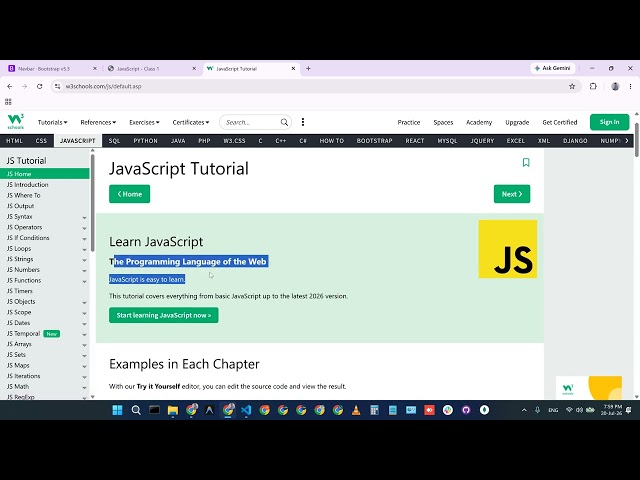Image resolution: width=640 pixels, height=480 pixels.
Task: Launch VLC media player from taskbar
Action: point(356,410)
